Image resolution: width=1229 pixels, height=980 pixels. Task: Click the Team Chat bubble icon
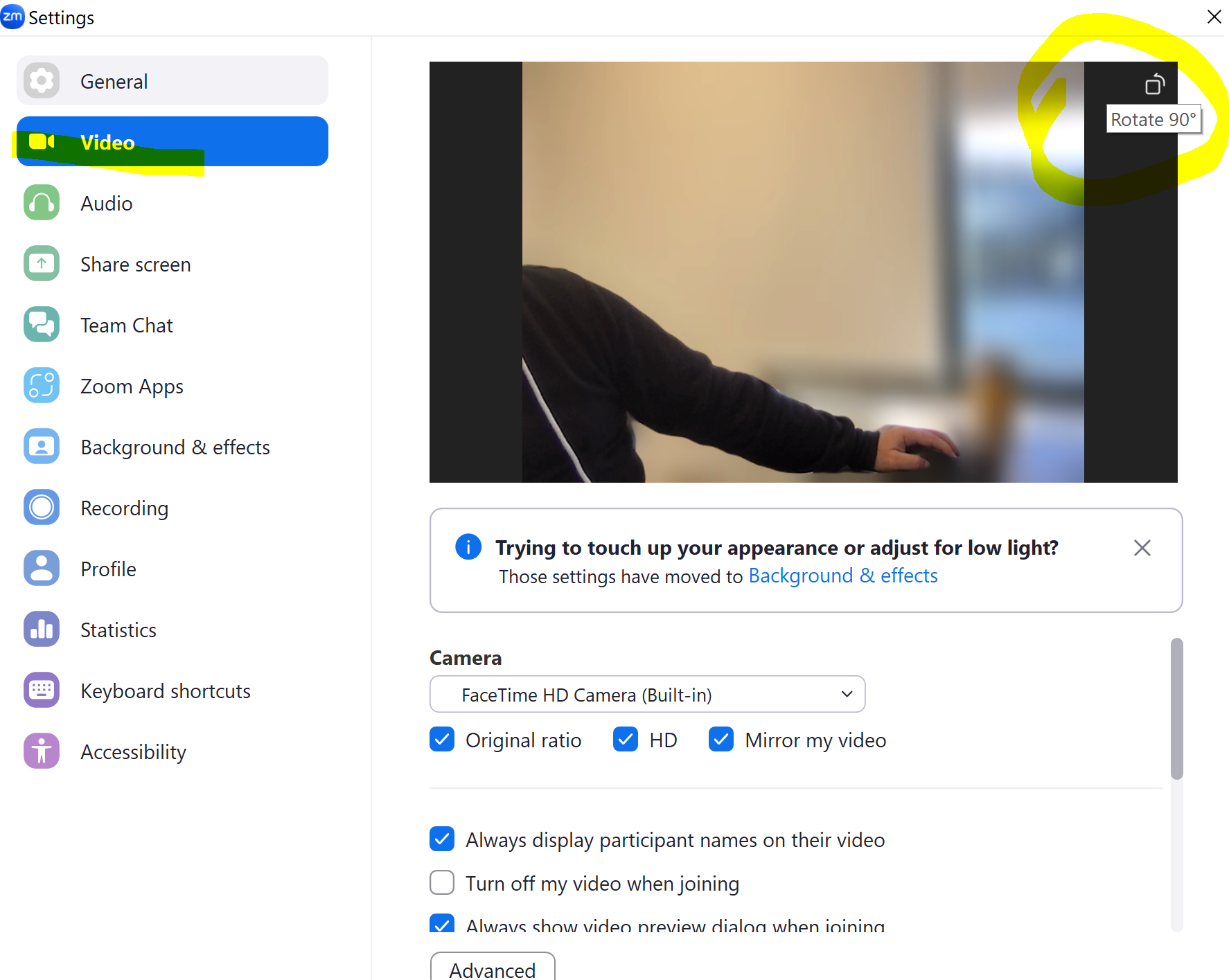coord(42,325)
